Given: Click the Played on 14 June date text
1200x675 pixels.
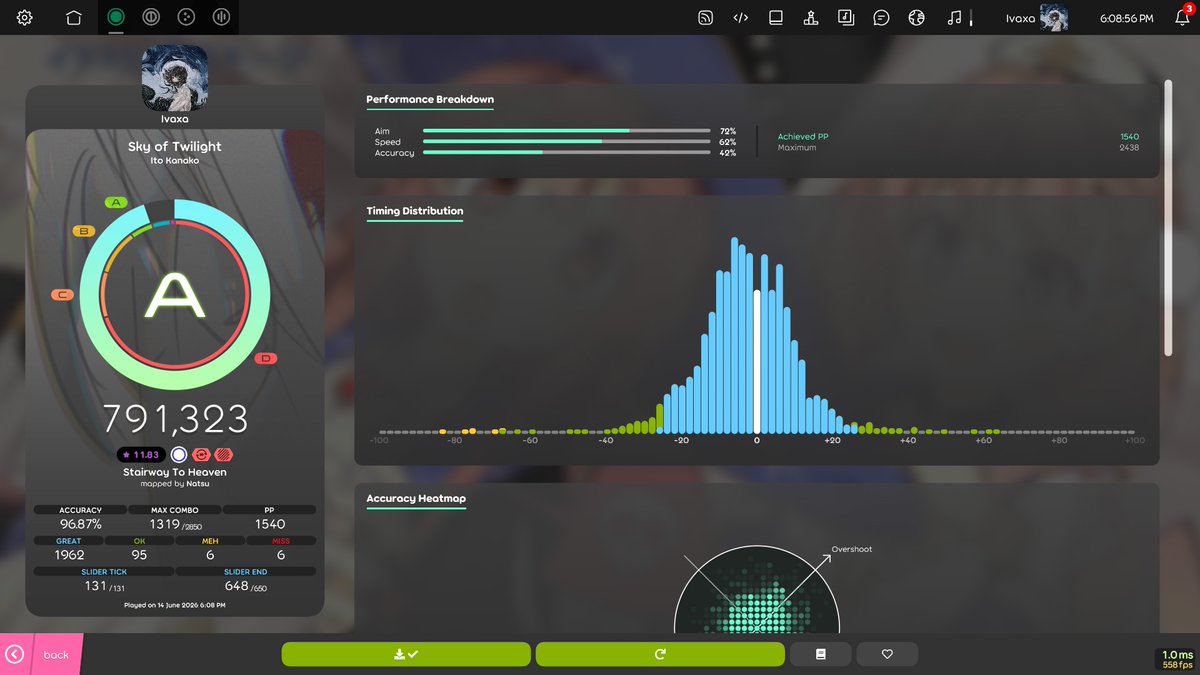Looking at the screenshot, I should [175, 605].
